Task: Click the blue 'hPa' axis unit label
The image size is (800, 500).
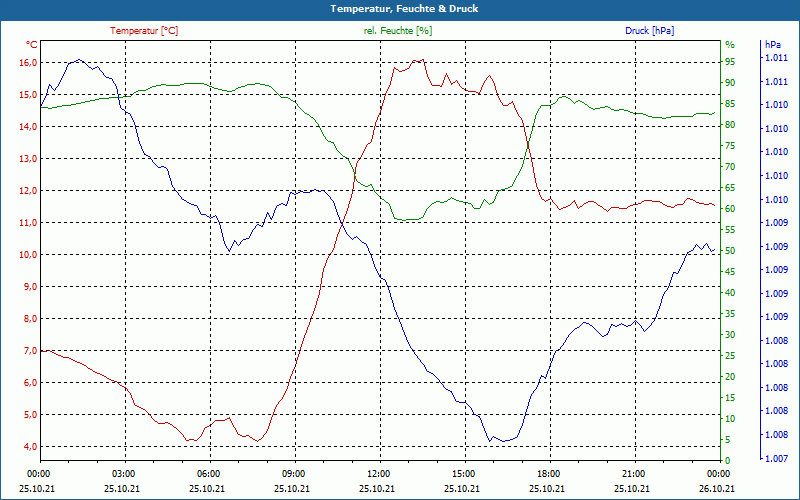Action: point(773,45)
